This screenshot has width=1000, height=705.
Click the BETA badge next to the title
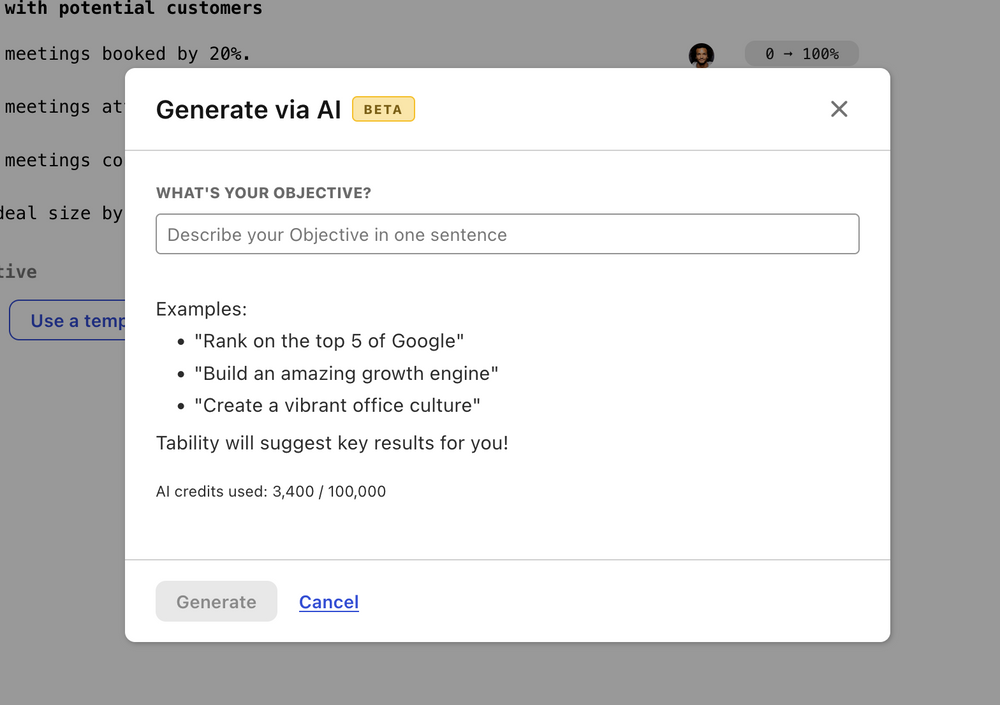(383, 109)
